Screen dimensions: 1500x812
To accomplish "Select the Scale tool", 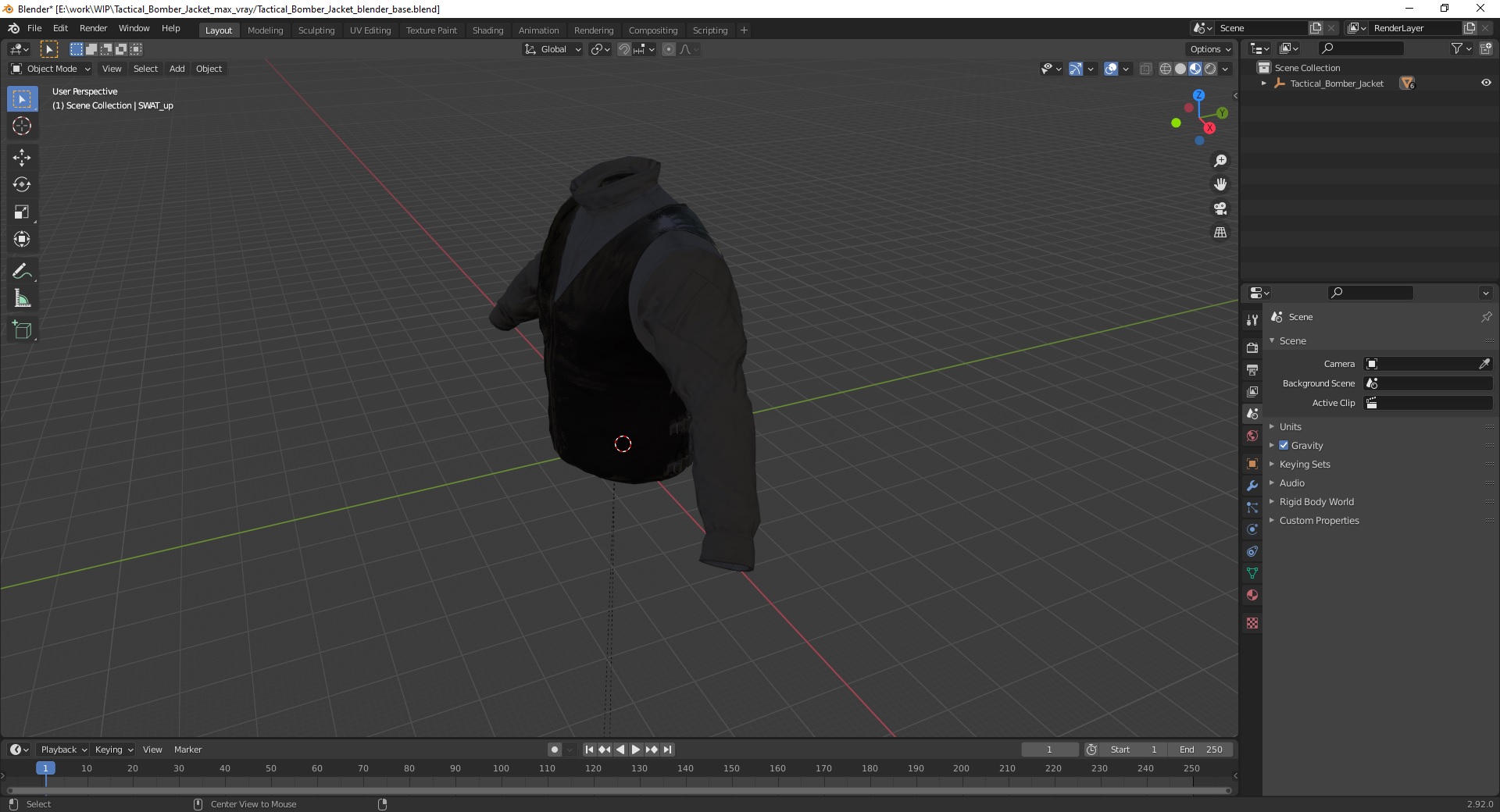I will point(22,212).
